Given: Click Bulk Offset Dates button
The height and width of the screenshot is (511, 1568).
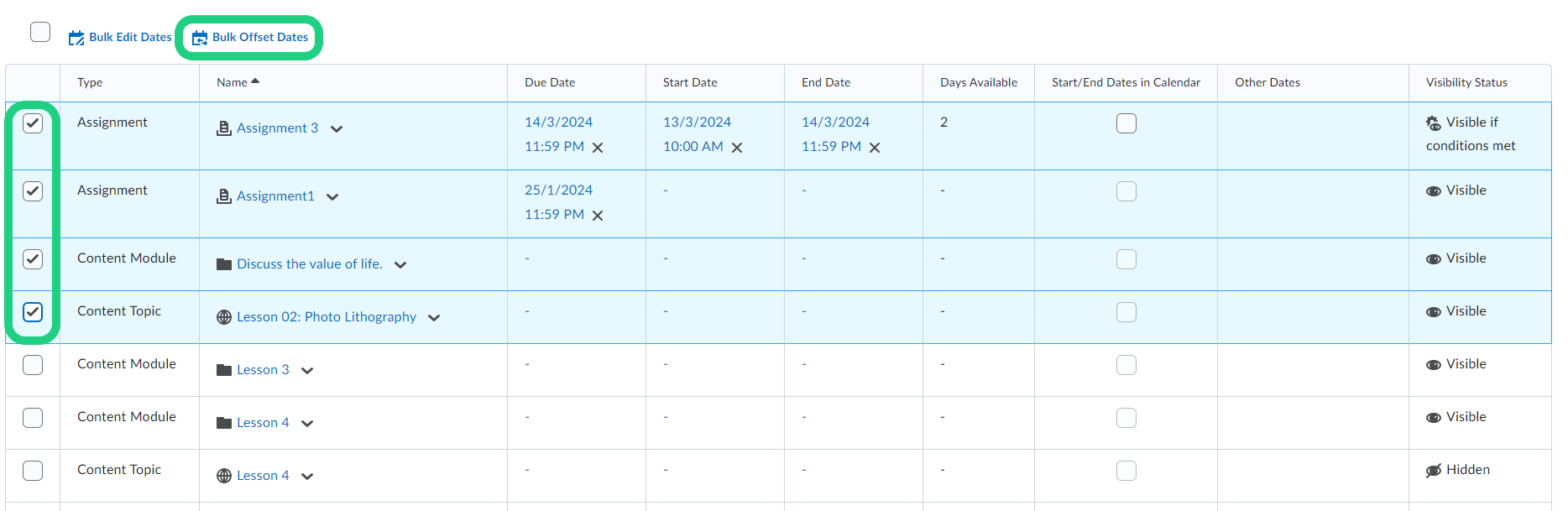Looking at the screenshot, I should [x=250, y=37].
